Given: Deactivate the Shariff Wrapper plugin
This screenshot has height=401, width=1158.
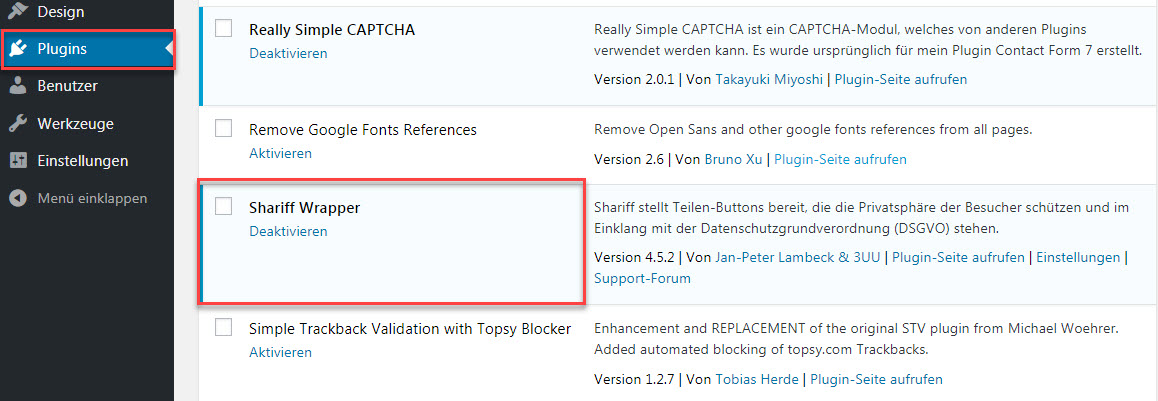Looking at the screenshot, I should pyautogui.click(x=288, y=231).
